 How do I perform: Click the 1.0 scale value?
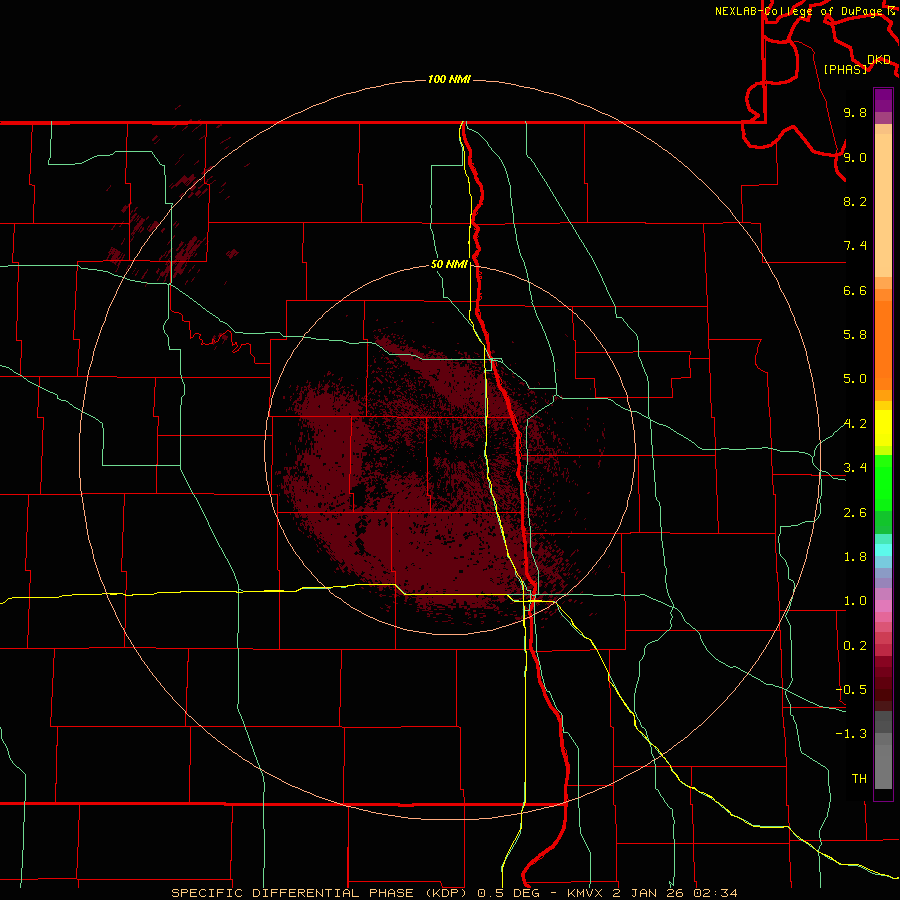pos(855,601)
